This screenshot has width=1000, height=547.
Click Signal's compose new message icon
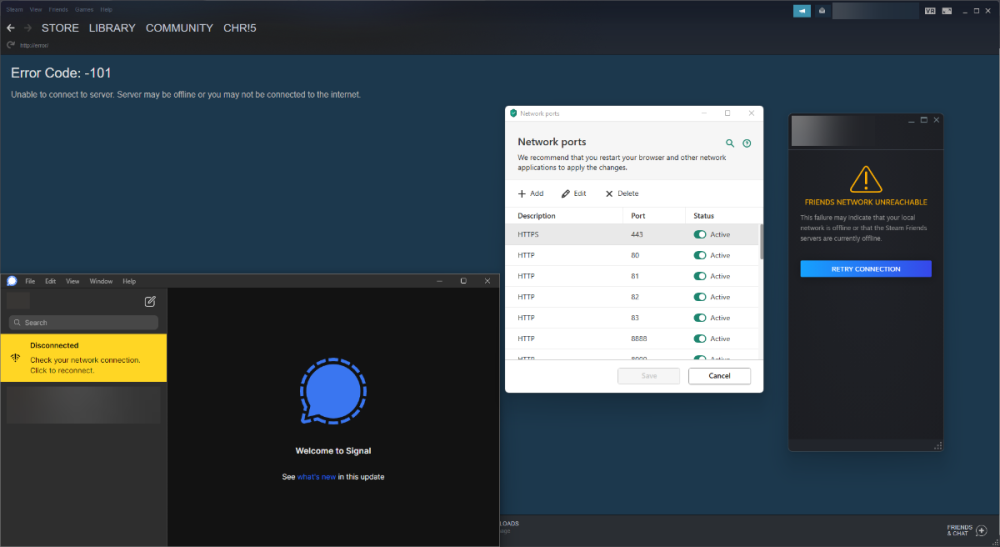tap(150, 301)
